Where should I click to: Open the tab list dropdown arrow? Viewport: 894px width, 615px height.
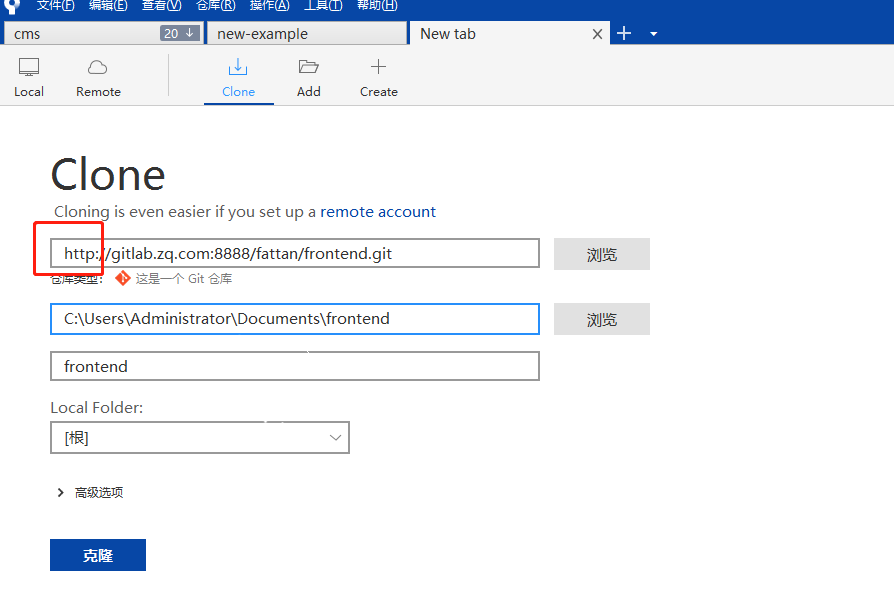[x=653, y=34]
